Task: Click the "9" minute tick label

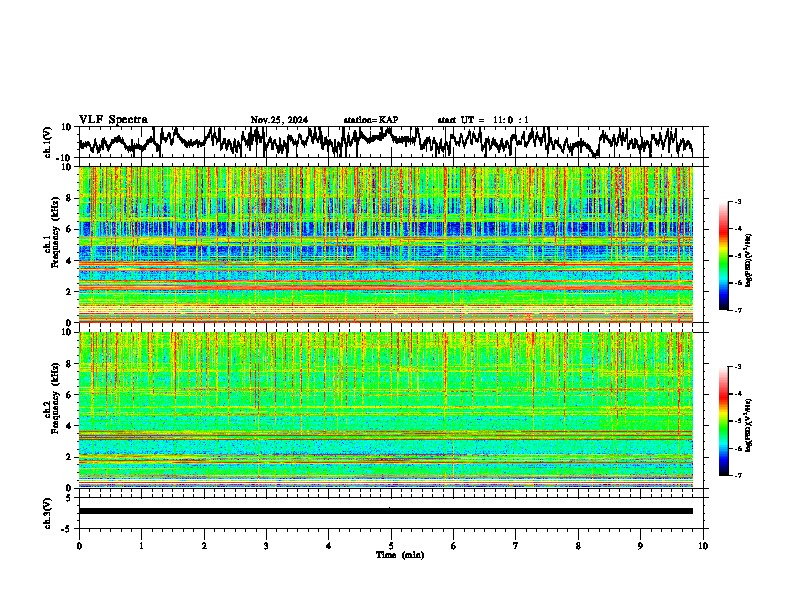Action: click(x=640, y=546)
